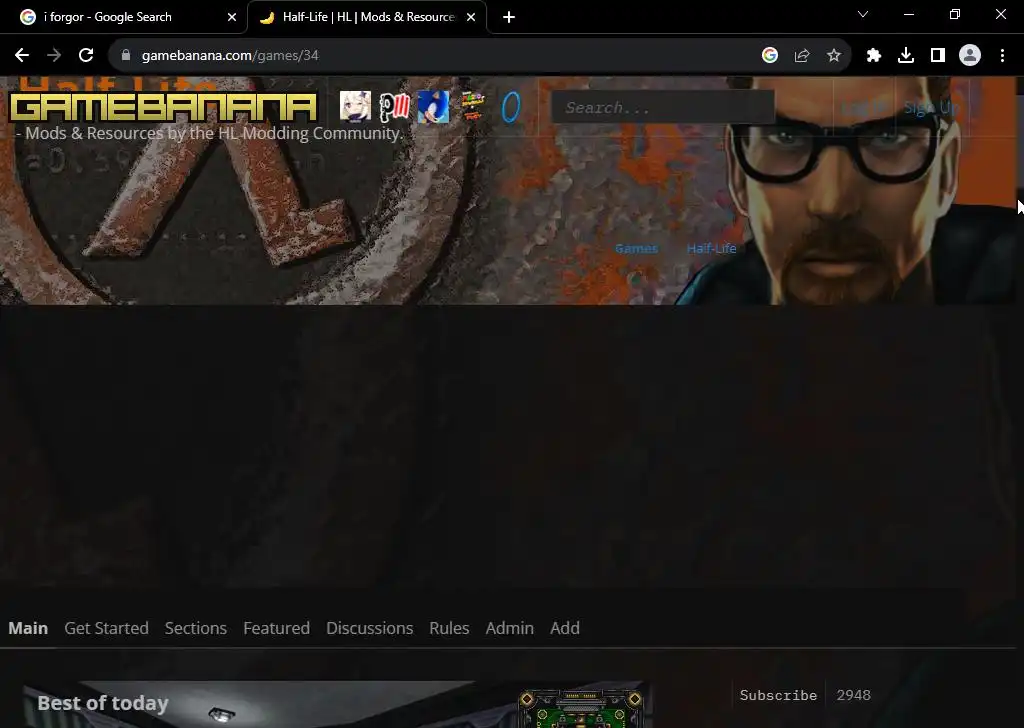This screenshot has height=728, width=1024.
Task: Click the Subscribe button
Action: 778,695
